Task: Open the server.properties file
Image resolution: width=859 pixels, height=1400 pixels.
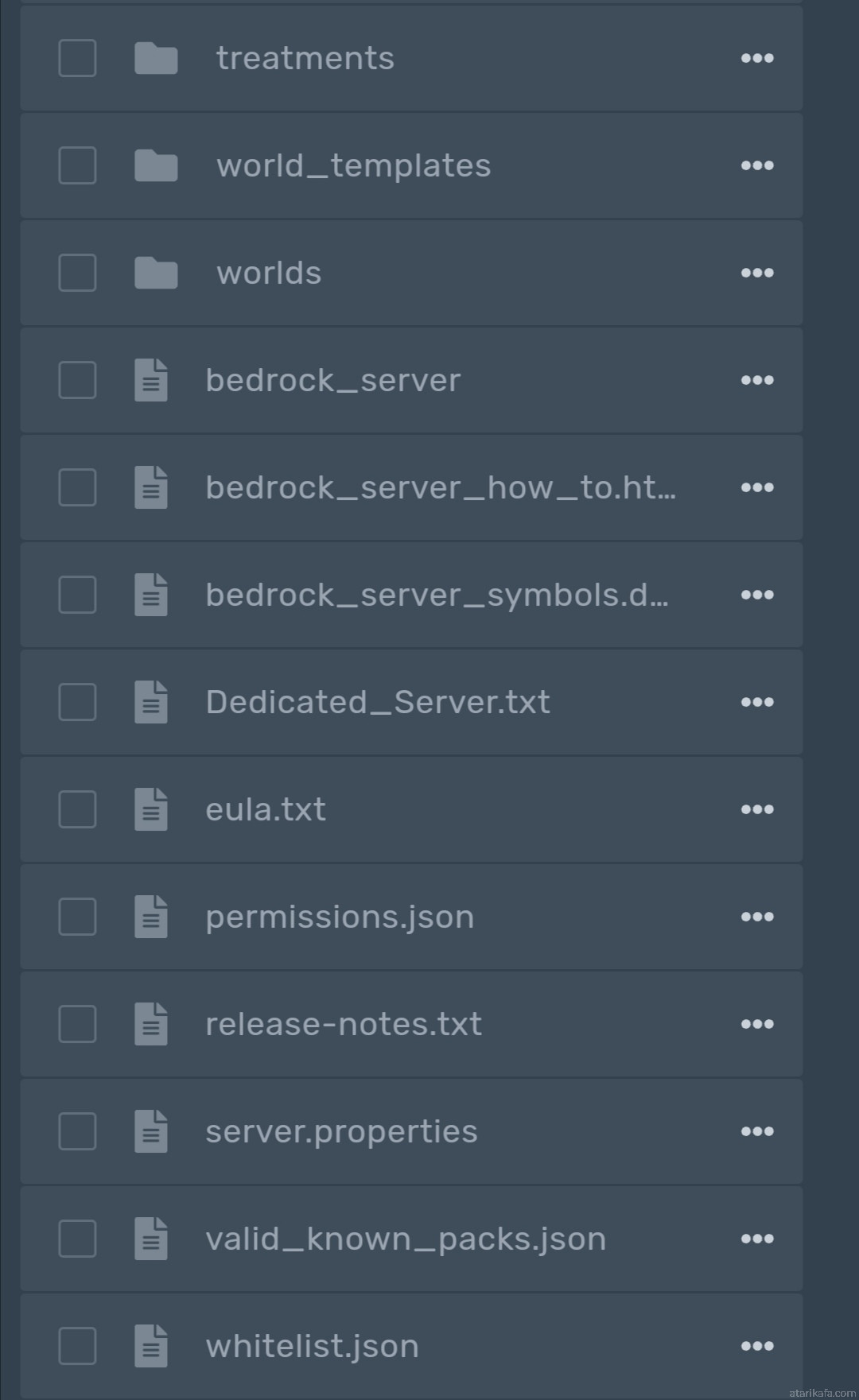Action: point(341,1132)
